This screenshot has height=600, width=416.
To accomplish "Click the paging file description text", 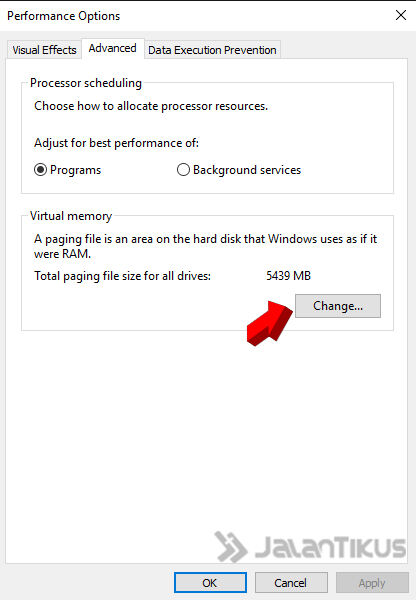I will click(x=206, y=246).
